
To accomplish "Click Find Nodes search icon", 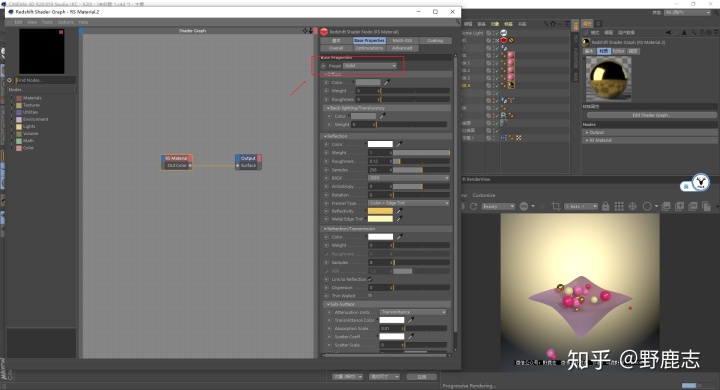I will (9, 80).
